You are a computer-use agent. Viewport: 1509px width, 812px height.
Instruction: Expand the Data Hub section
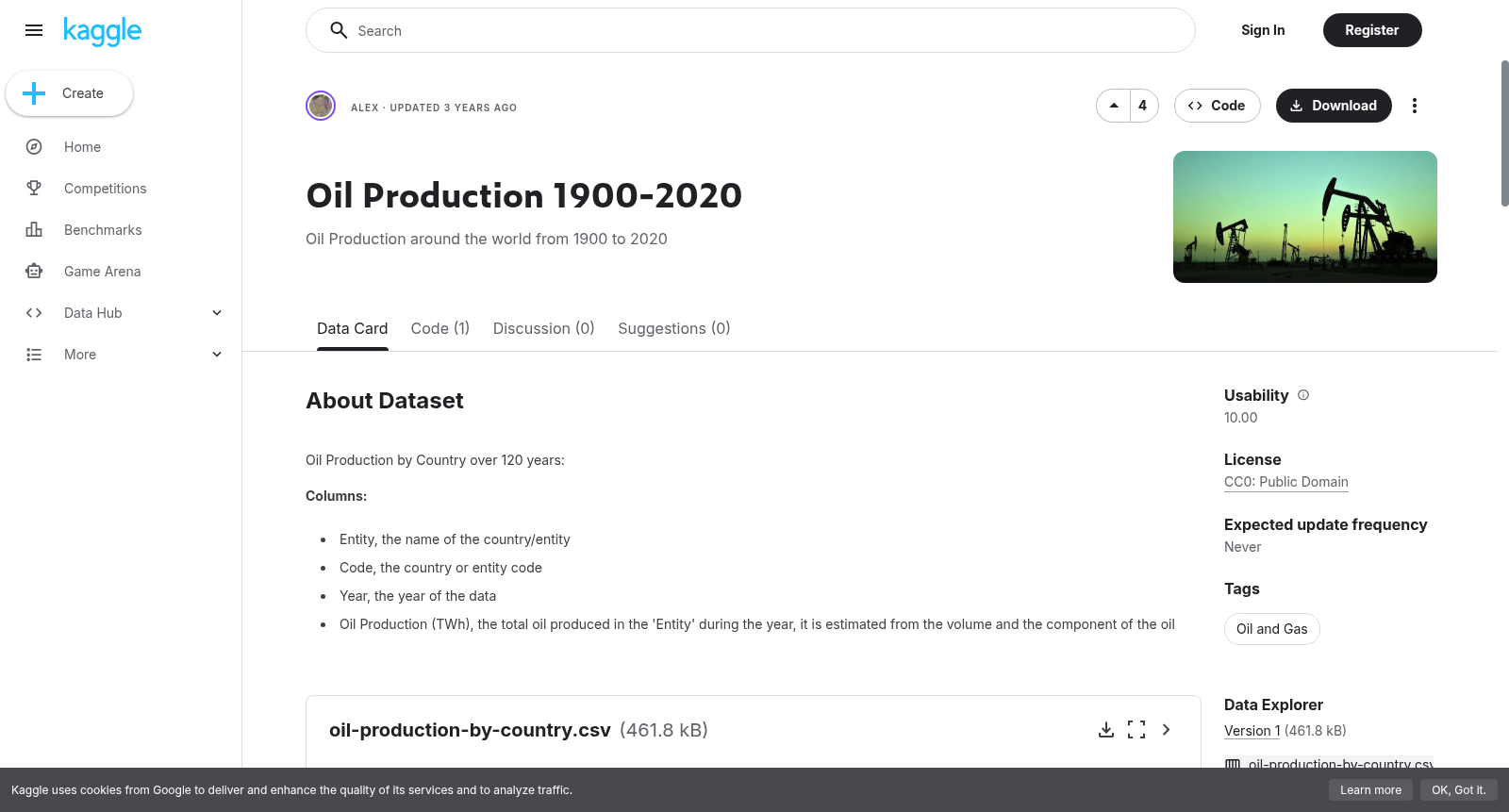tap(121, 313)
